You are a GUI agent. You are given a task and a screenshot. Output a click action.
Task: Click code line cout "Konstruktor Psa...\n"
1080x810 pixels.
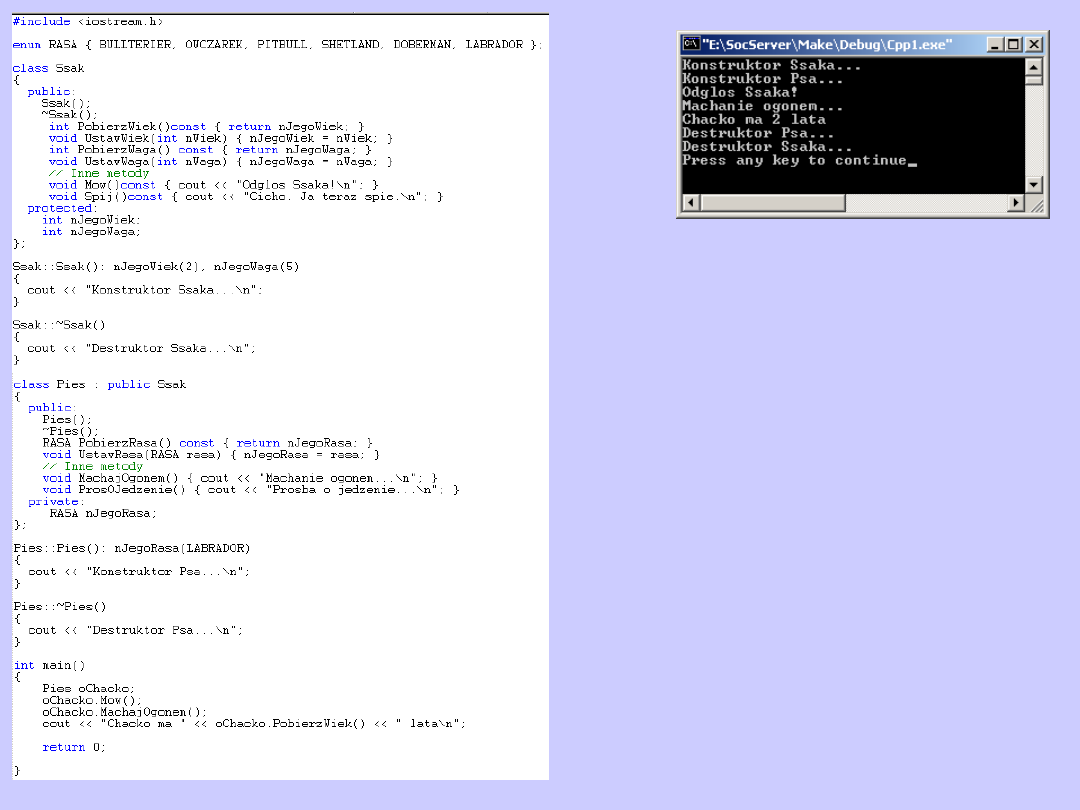coord(138,572)
